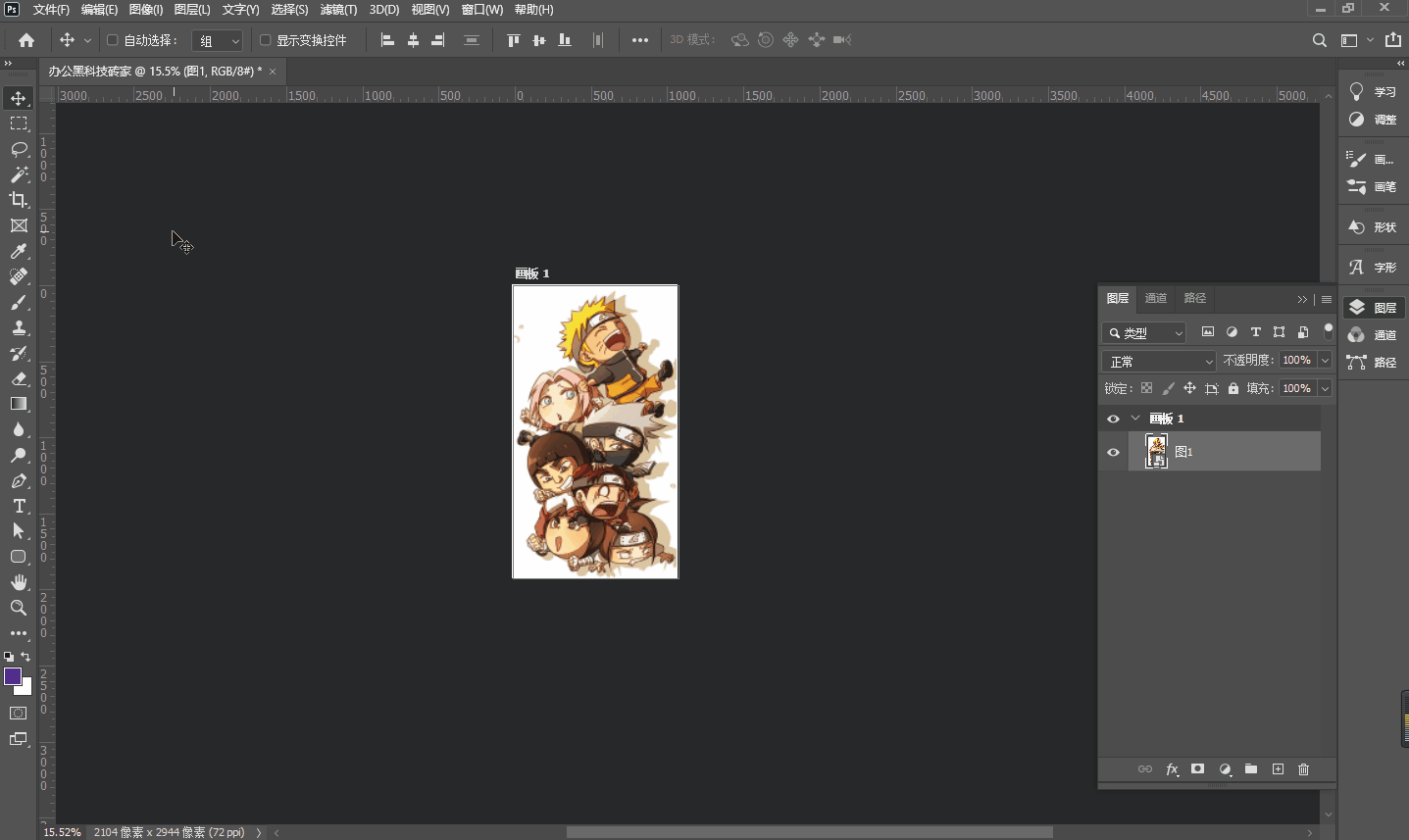Collapse the 画板 1 artboard group
The height and width of the screenshot is (840, 1409).
pyautogui.click(x=1135, y=419)
